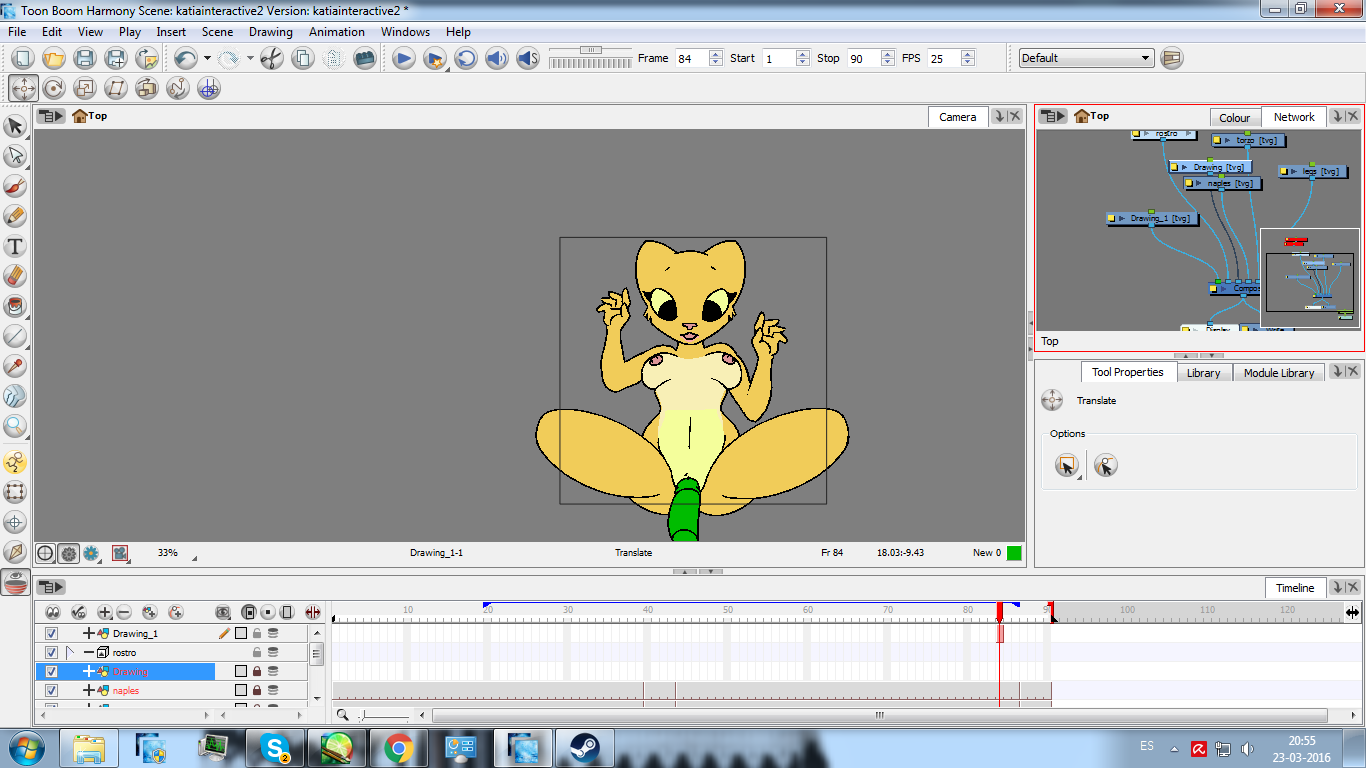Disable the rostro layer checkbox
The height and width of the screenshot is (768, 1366).
[x=52, y=652]
